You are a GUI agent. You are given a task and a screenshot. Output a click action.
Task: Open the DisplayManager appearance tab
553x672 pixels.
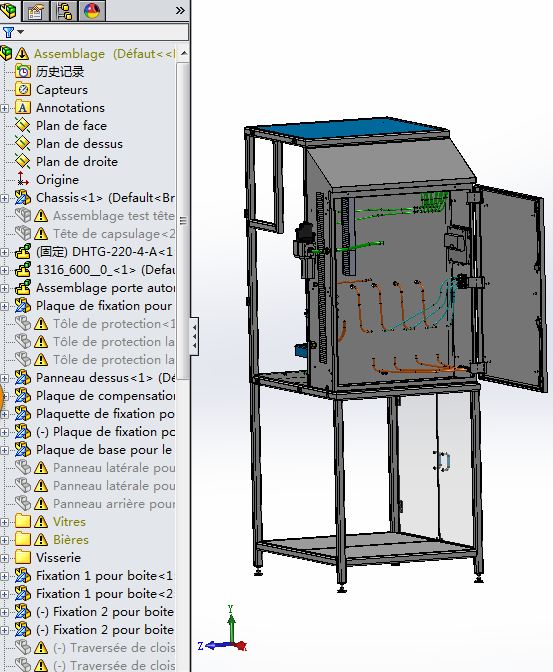92,11
